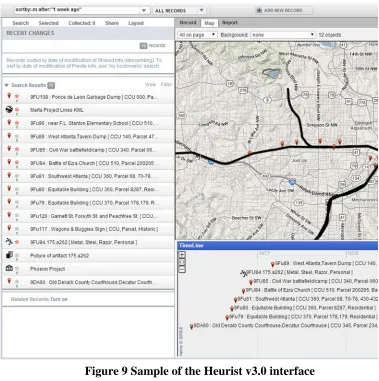The width and height of the screenshot is (379, 381).
Task: Toggle the bookmark star for list row 9FU84.175.a262
Action: pyautogui.click(x=17, y=242)
